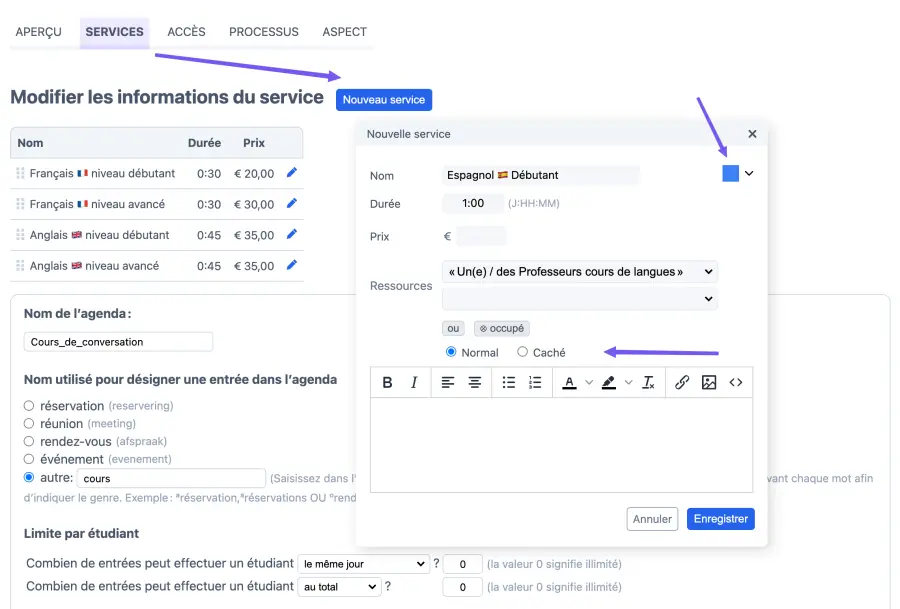Save the service with Enregistrer
The height and width of the screenshot is (609, 900).
(x=720, y=519)
